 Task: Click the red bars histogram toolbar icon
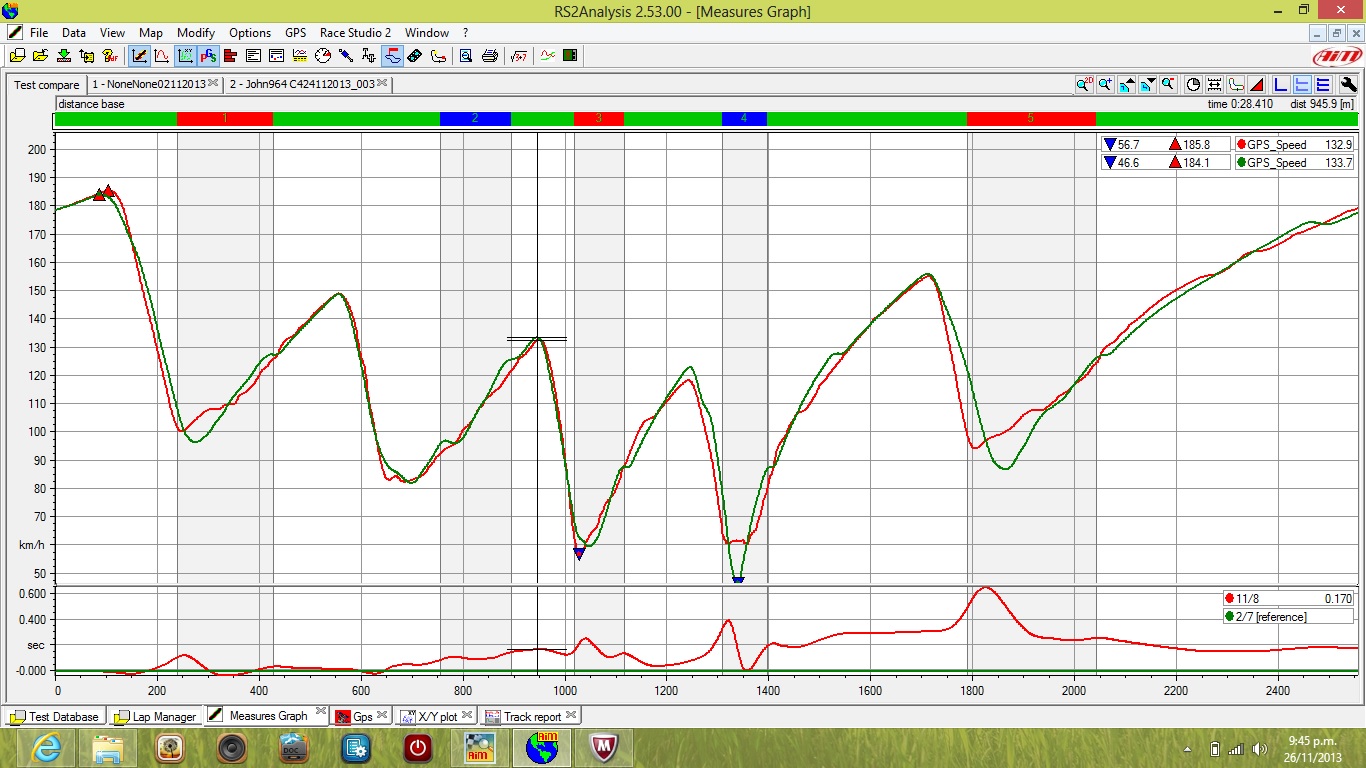(230, 55)
